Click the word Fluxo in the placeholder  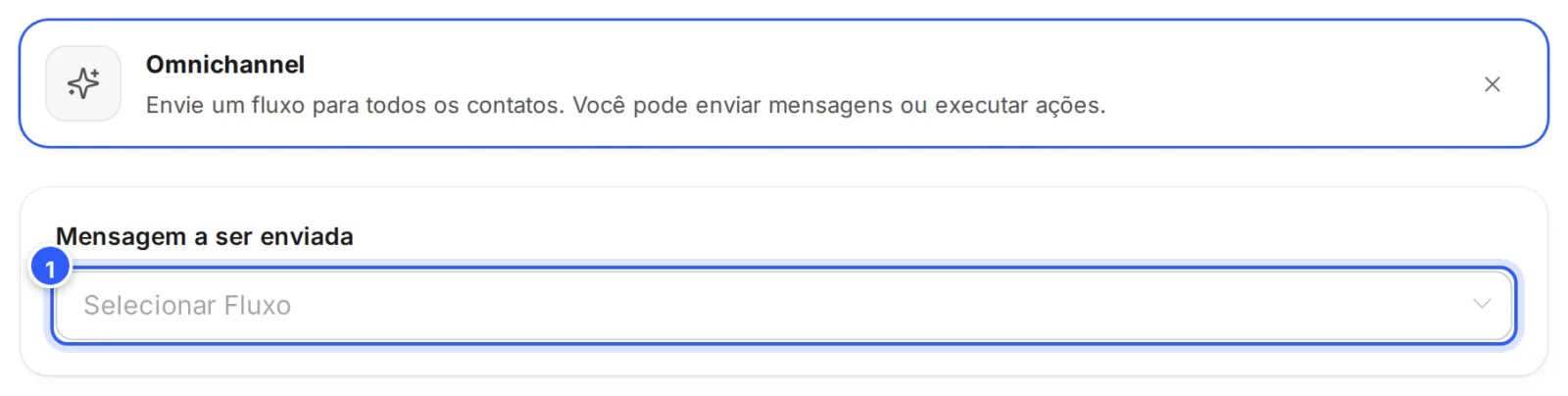point(258,306)
